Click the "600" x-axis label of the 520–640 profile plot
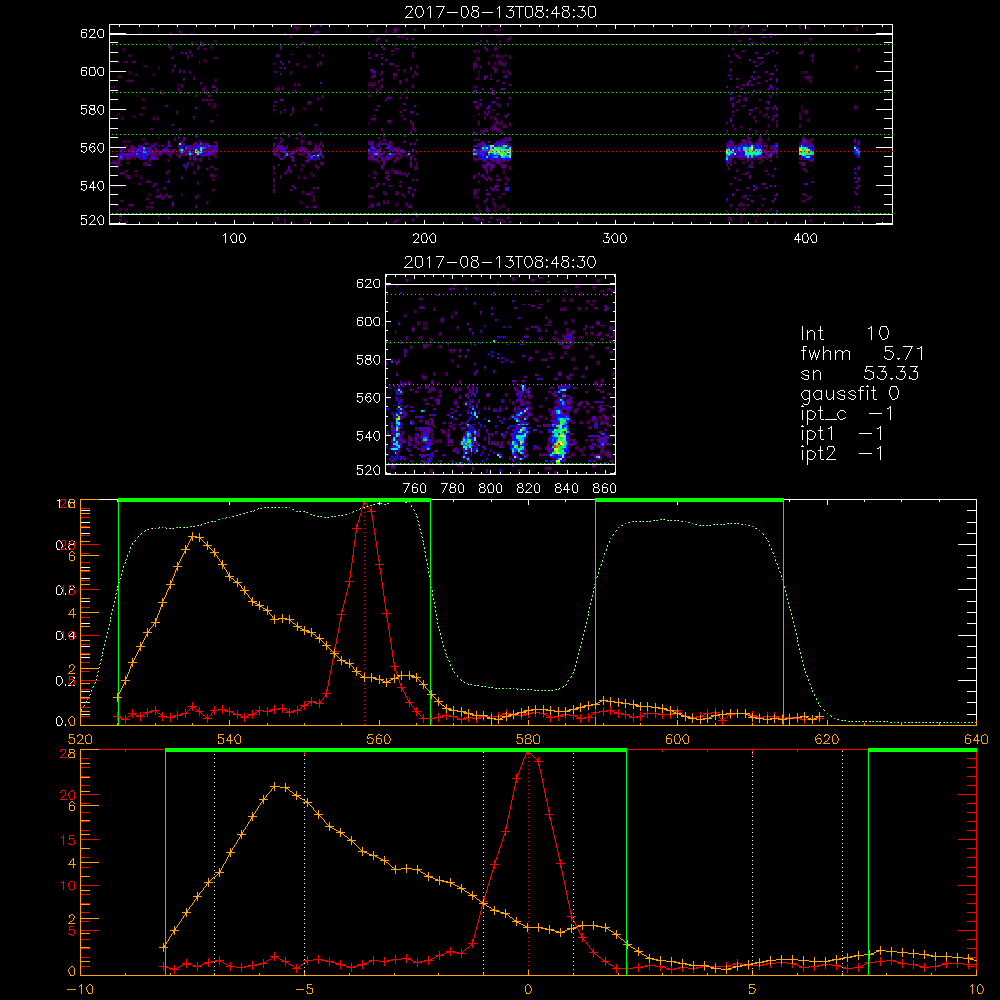 pos(677,739)
